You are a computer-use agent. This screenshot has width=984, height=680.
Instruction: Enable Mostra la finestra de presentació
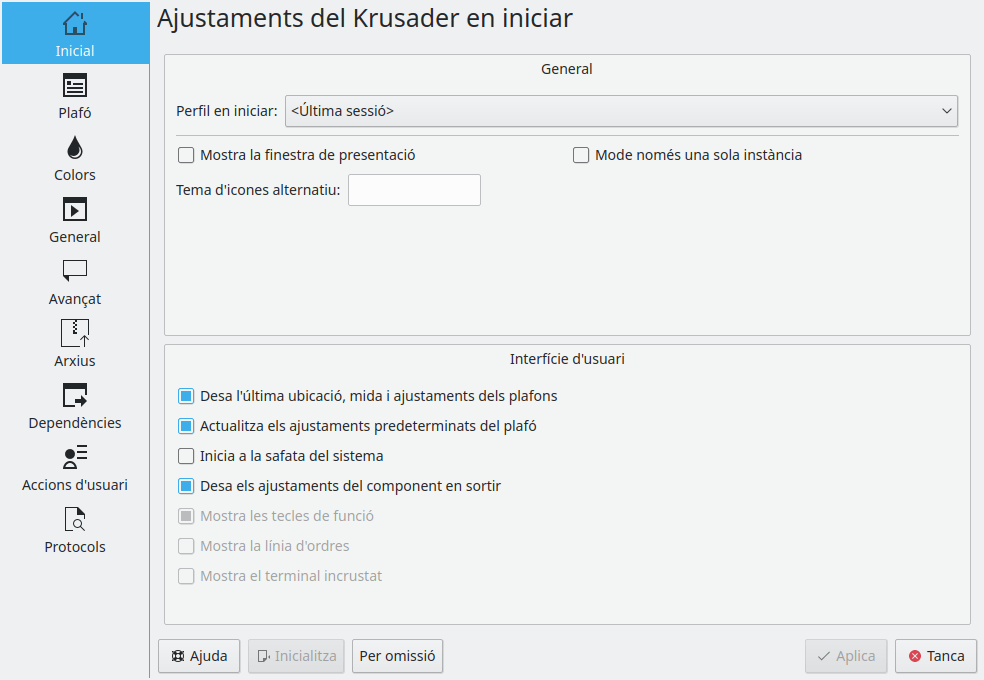[186, 155]
